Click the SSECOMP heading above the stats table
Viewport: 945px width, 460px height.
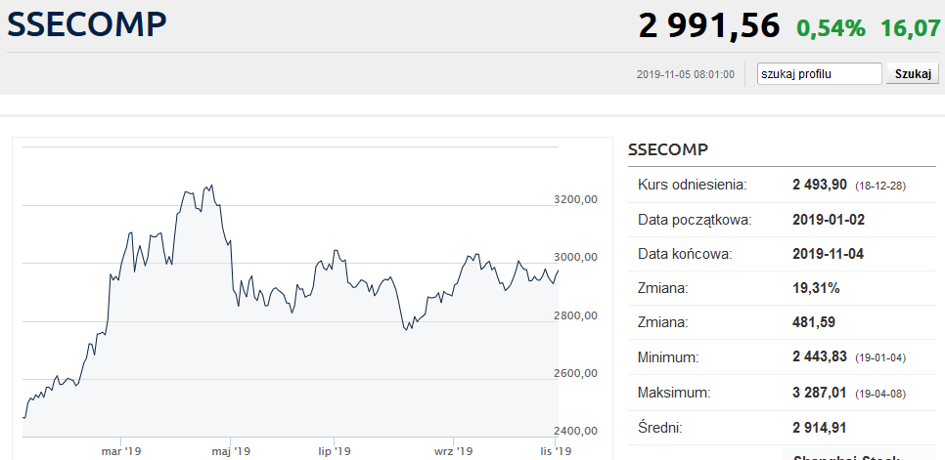pyautogui.click(x=668, y=150)
